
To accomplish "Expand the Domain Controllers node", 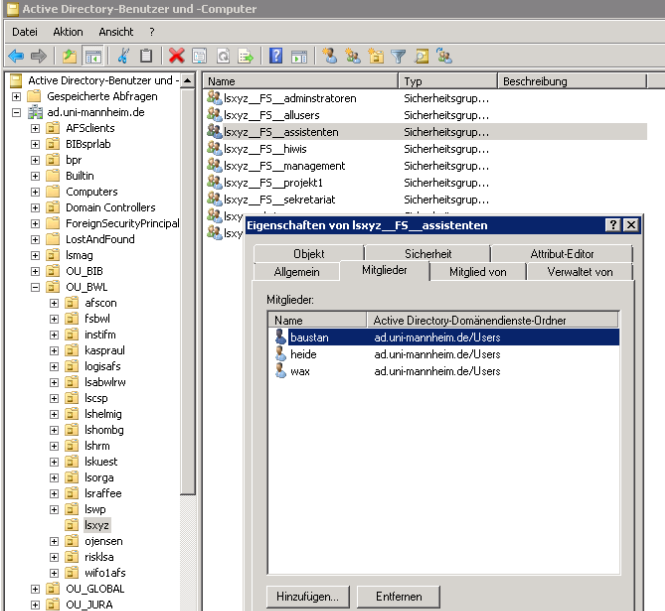I will (35, 208).
